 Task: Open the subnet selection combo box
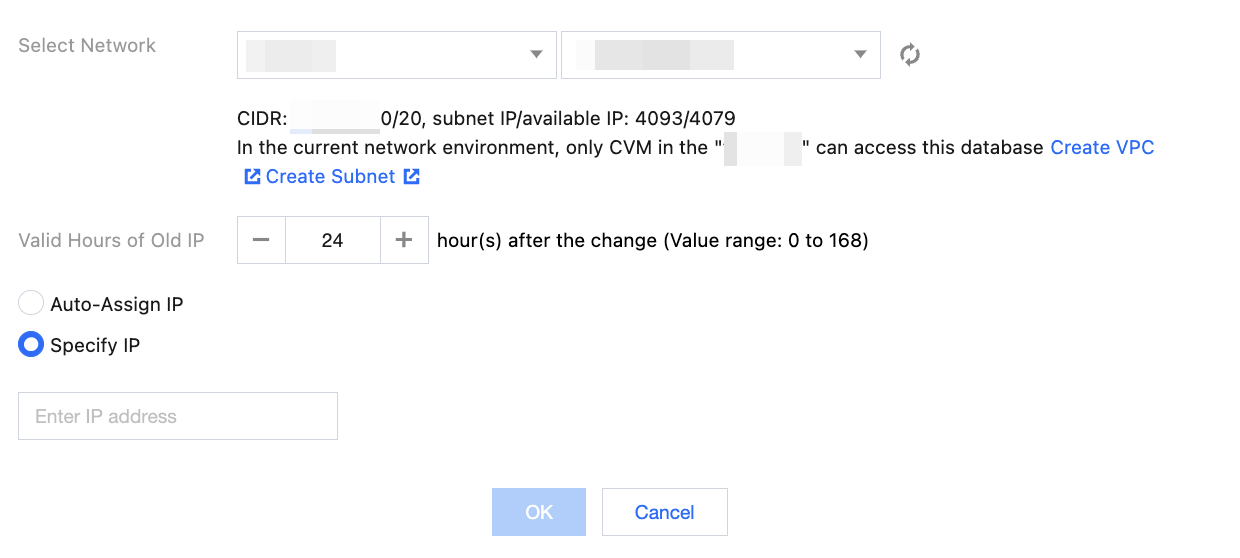pyautogui.click(x=721, y=54)
